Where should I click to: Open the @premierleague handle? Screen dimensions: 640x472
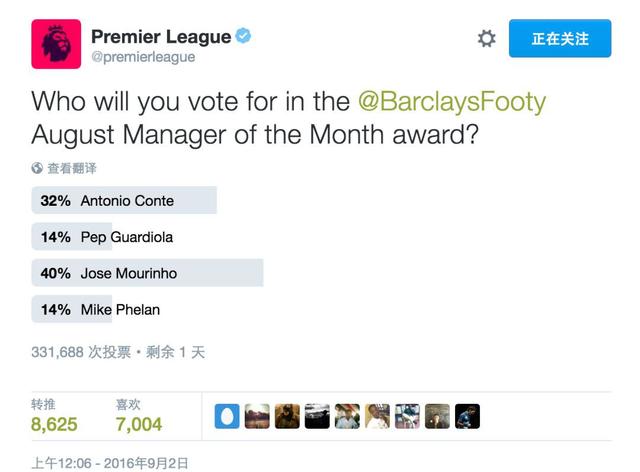pyautogui.click(x=143, y=57)
